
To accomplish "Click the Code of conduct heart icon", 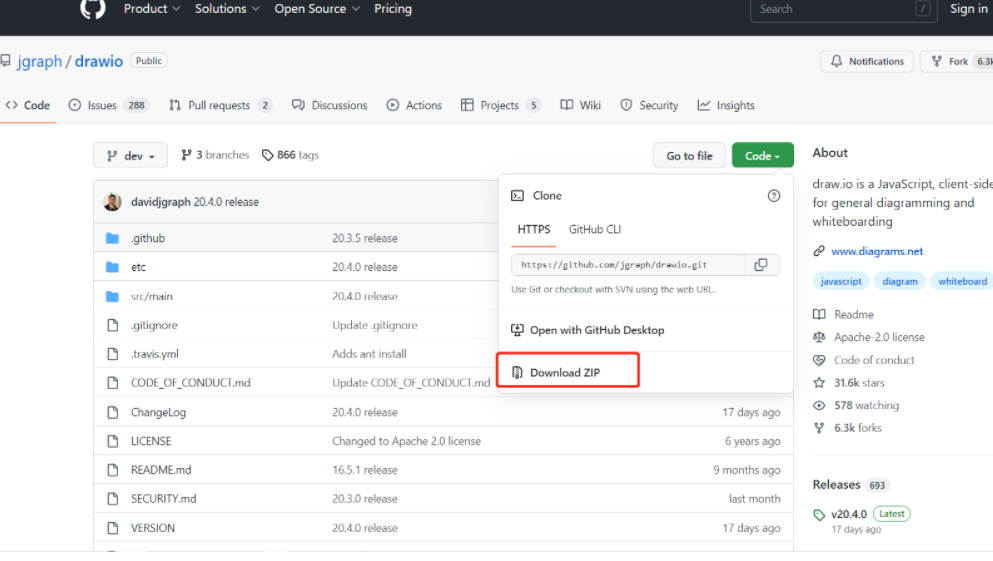I will pos(819,360).
